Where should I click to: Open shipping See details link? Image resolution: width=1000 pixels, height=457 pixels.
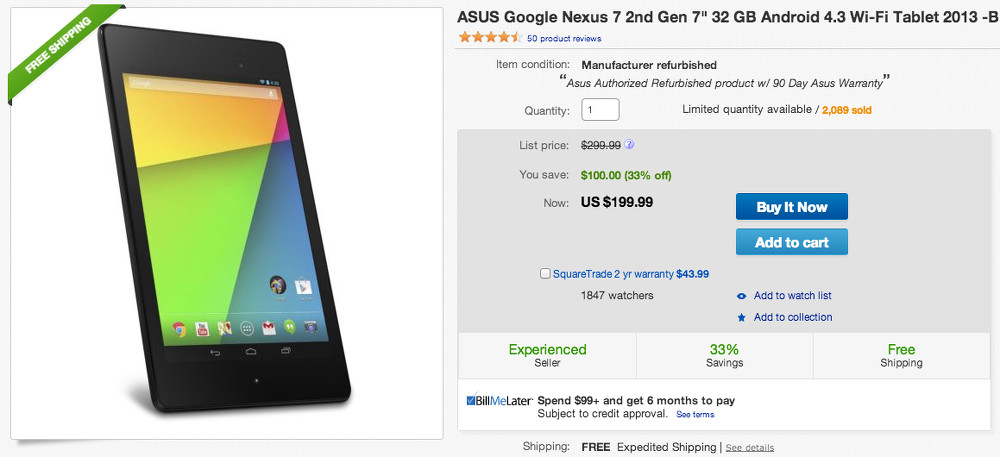click(749, 447)
